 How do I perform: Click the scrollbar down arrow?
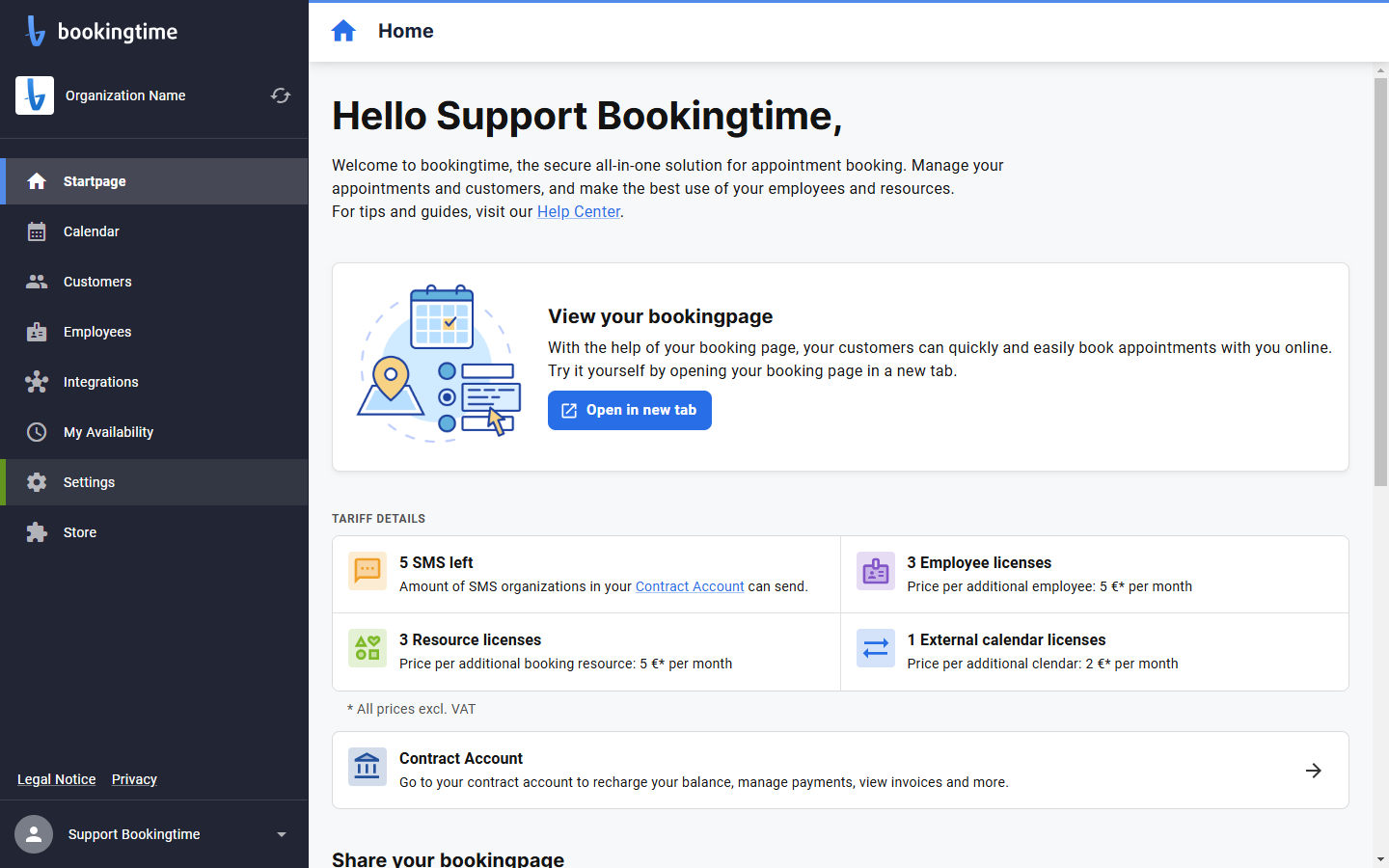pyautogui.click(x=1380, y=859)
